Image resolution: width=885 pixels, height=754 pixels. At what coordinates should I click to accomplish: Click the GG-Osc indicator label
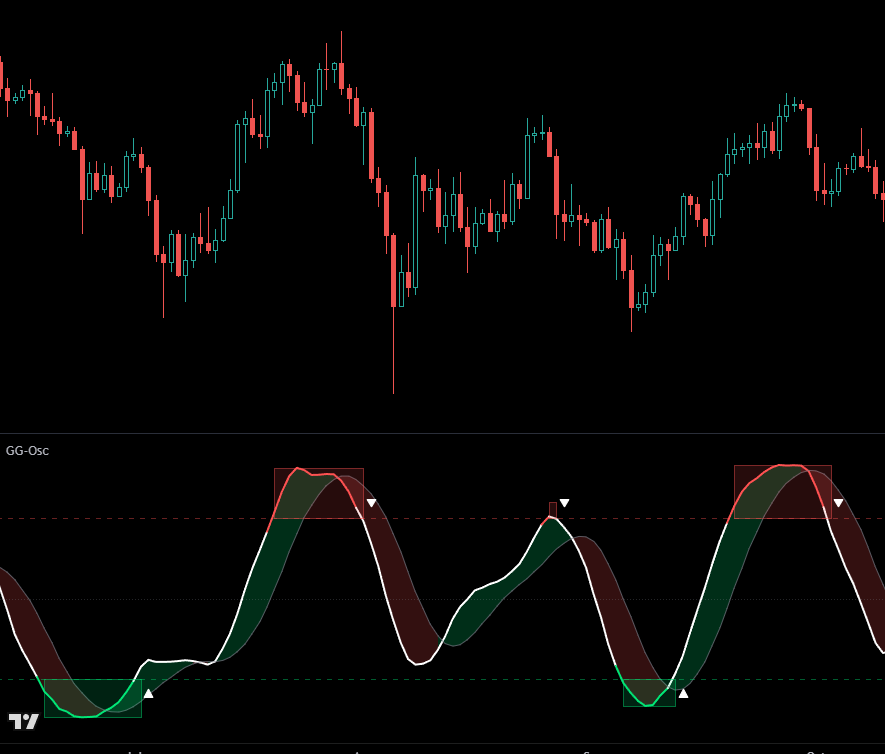pos(27,450)
